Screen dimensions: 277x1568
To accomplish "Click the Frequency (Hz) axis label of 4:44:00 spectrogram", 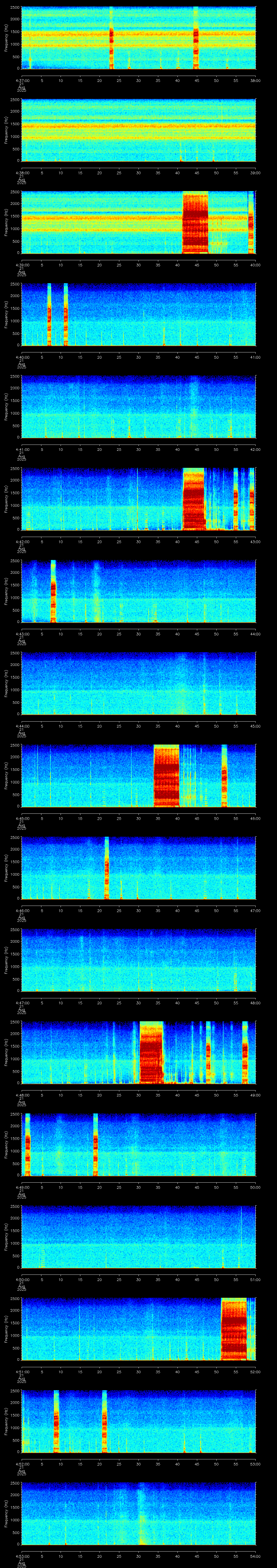I will click(6, 683).
